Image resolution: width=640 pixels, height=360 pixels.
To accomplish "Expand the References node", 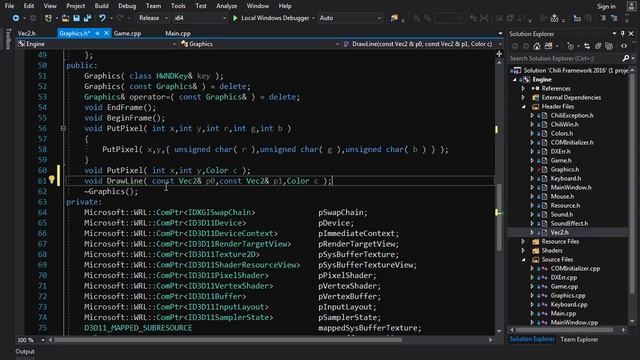I will [523, 89].
